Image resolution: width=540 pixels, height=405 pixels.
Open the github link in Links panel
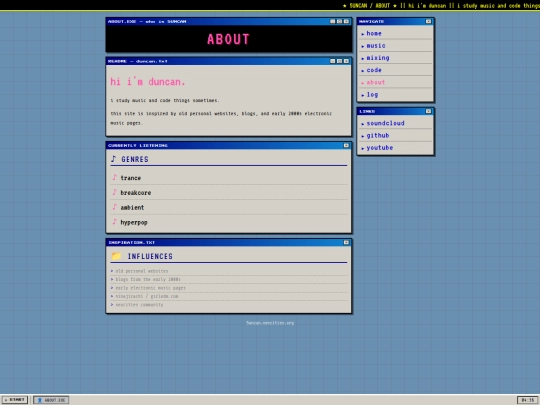point(378,135)
